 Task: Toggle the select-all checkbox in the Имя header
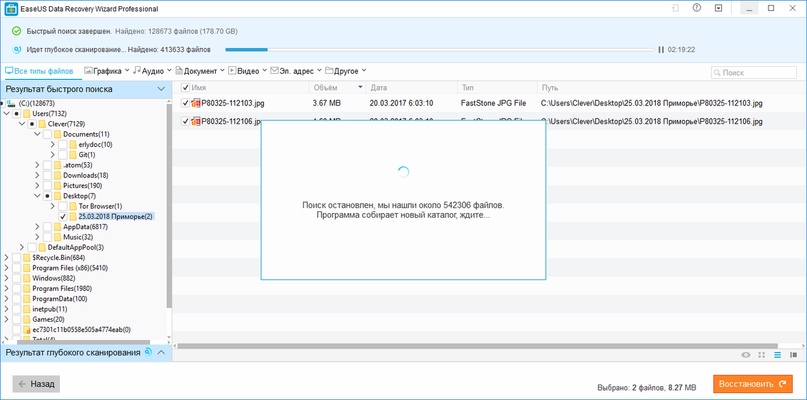coord(186,88)
